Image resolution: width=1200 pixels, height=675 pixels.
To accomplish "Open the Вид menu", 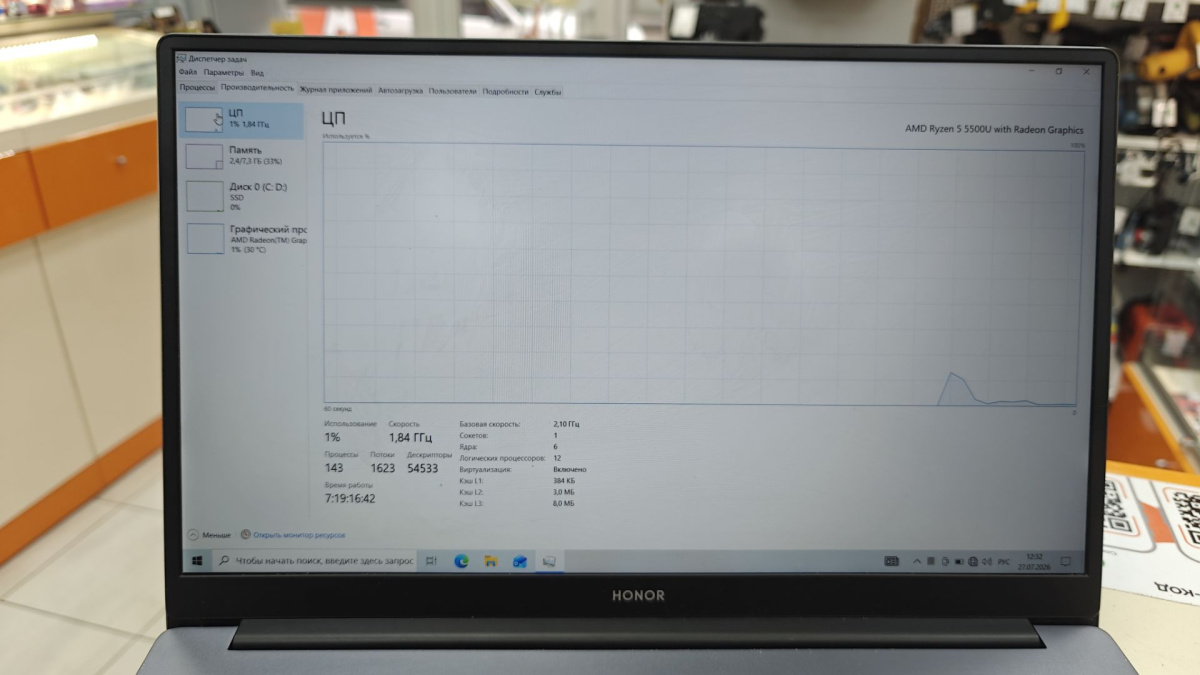I will [257, 73].
